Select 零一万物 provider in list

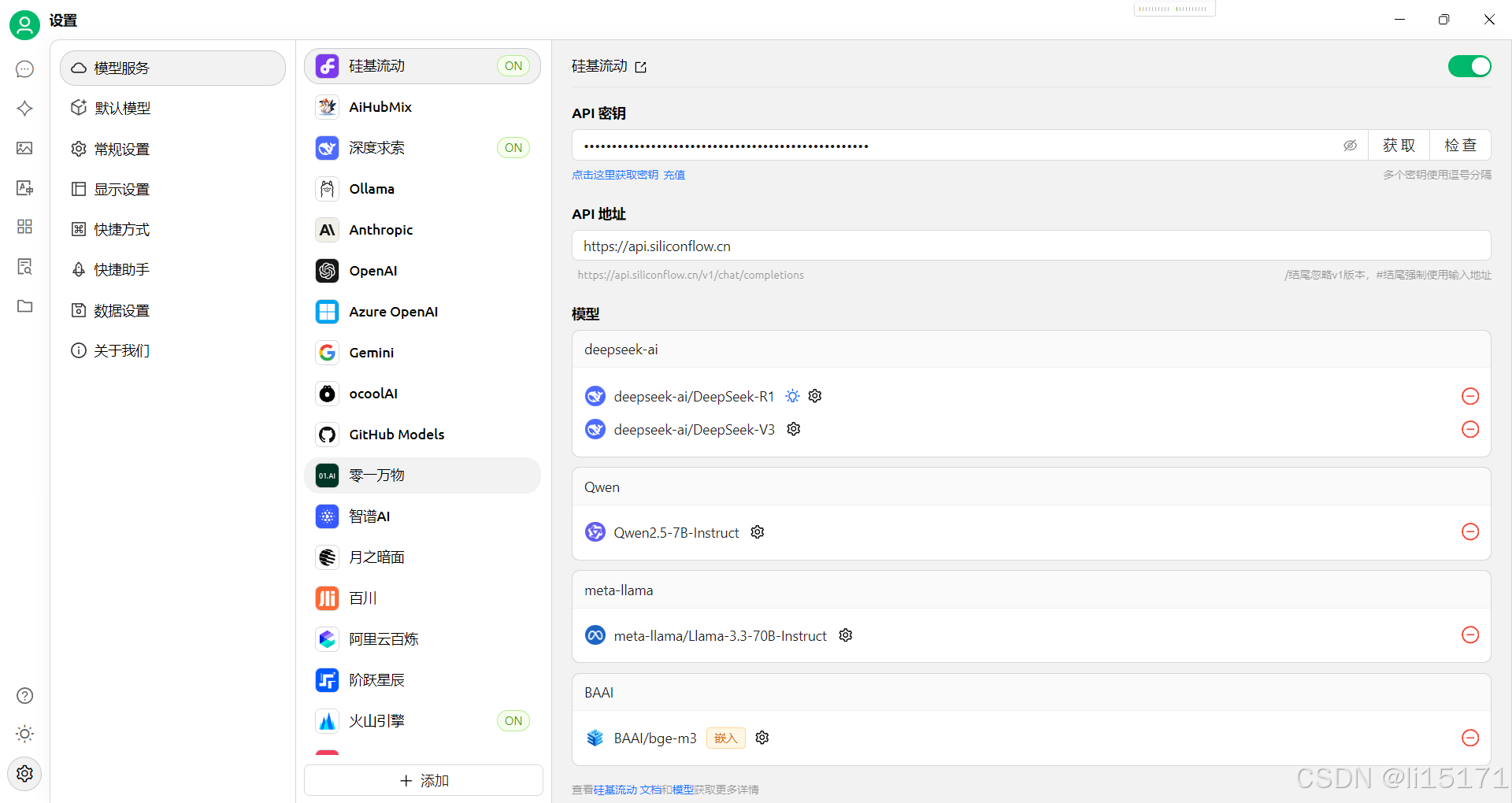[422, 476]
